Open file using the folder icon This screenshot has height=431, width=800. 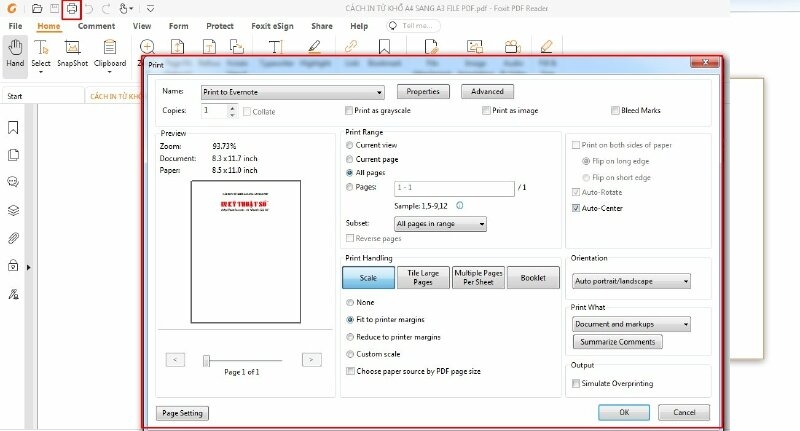37,9
